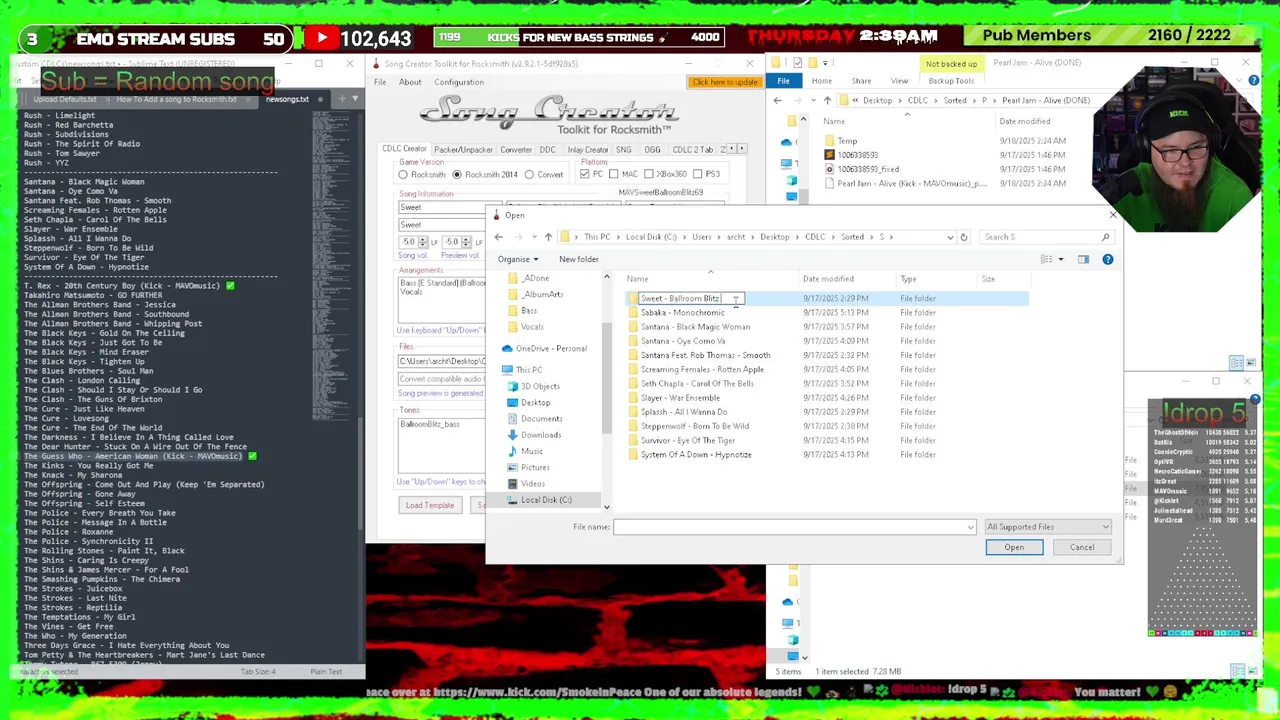The height and width of the screenshot is (720, 1280).
Task: Open the Backup Tools ribbon tab
Action: 951,81
